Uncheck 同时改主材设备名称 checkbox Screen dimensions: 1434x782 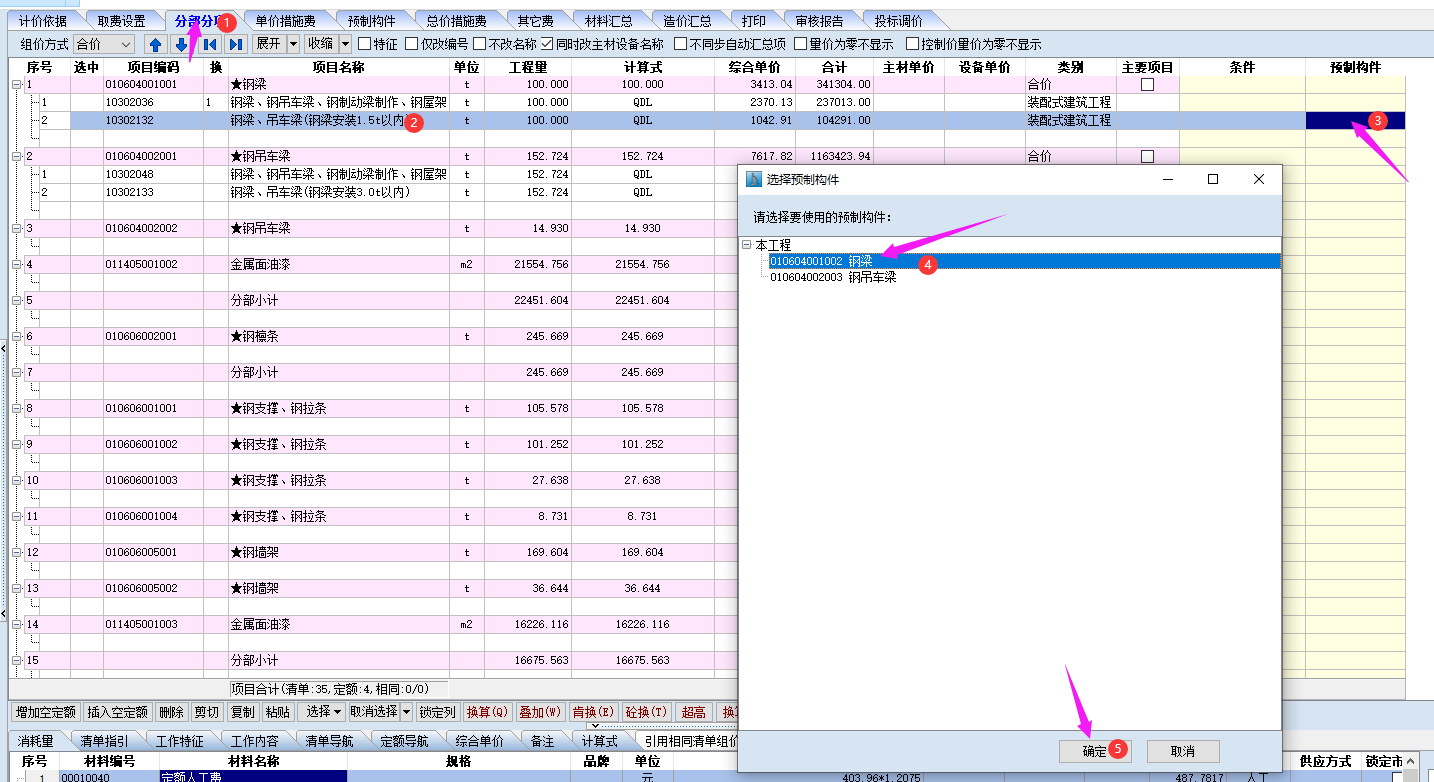pyautogui.click(x=547, y=44)
